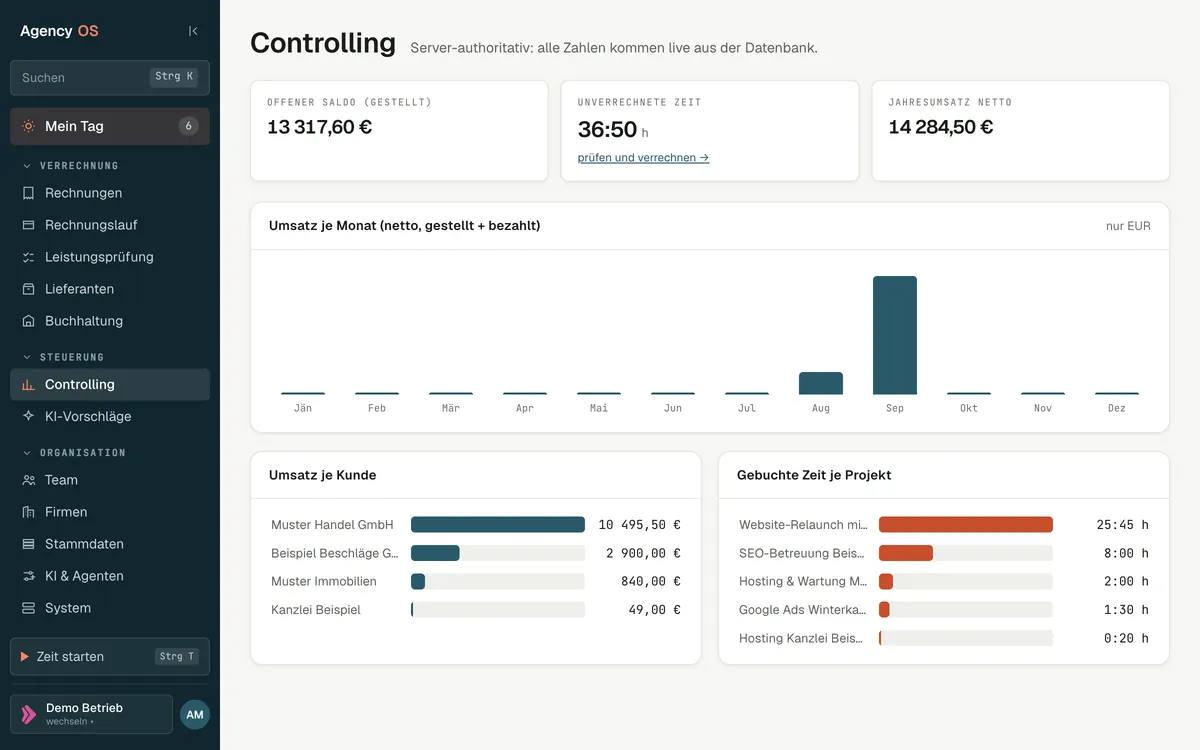Navigate to Leistungsprüfung
1200x750 pixels.
110,257
